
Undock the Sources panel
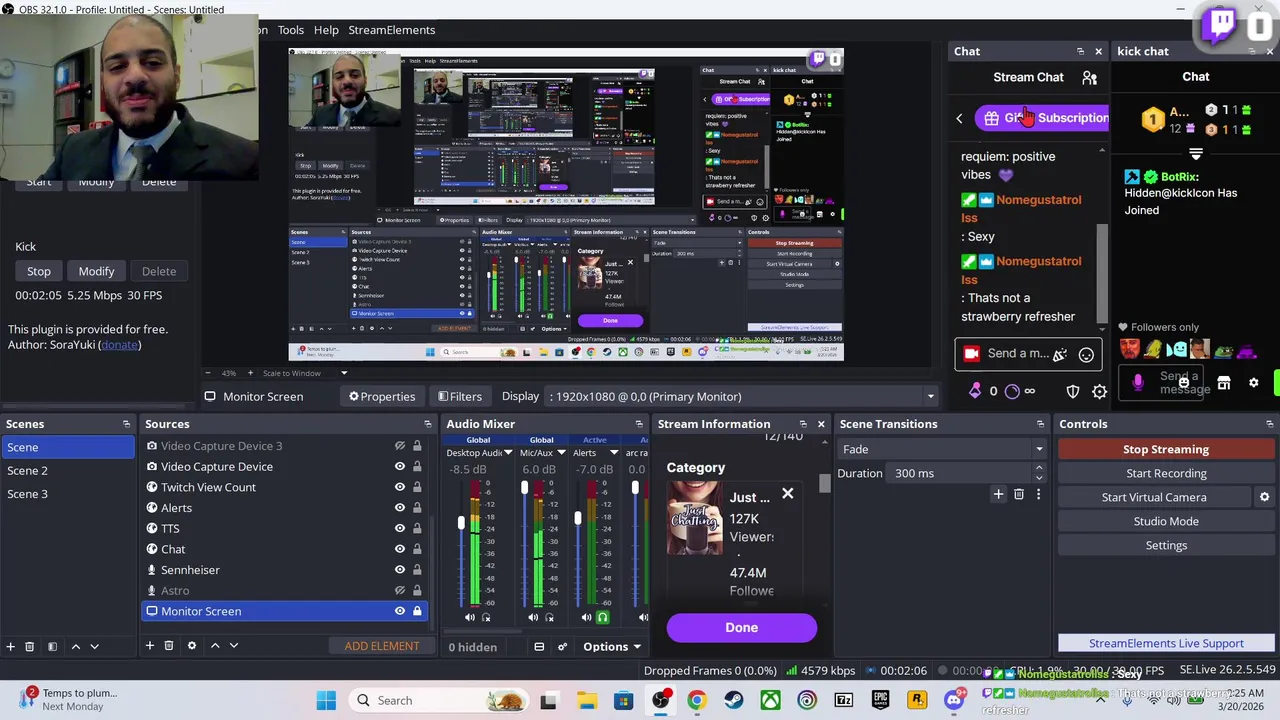428,424
